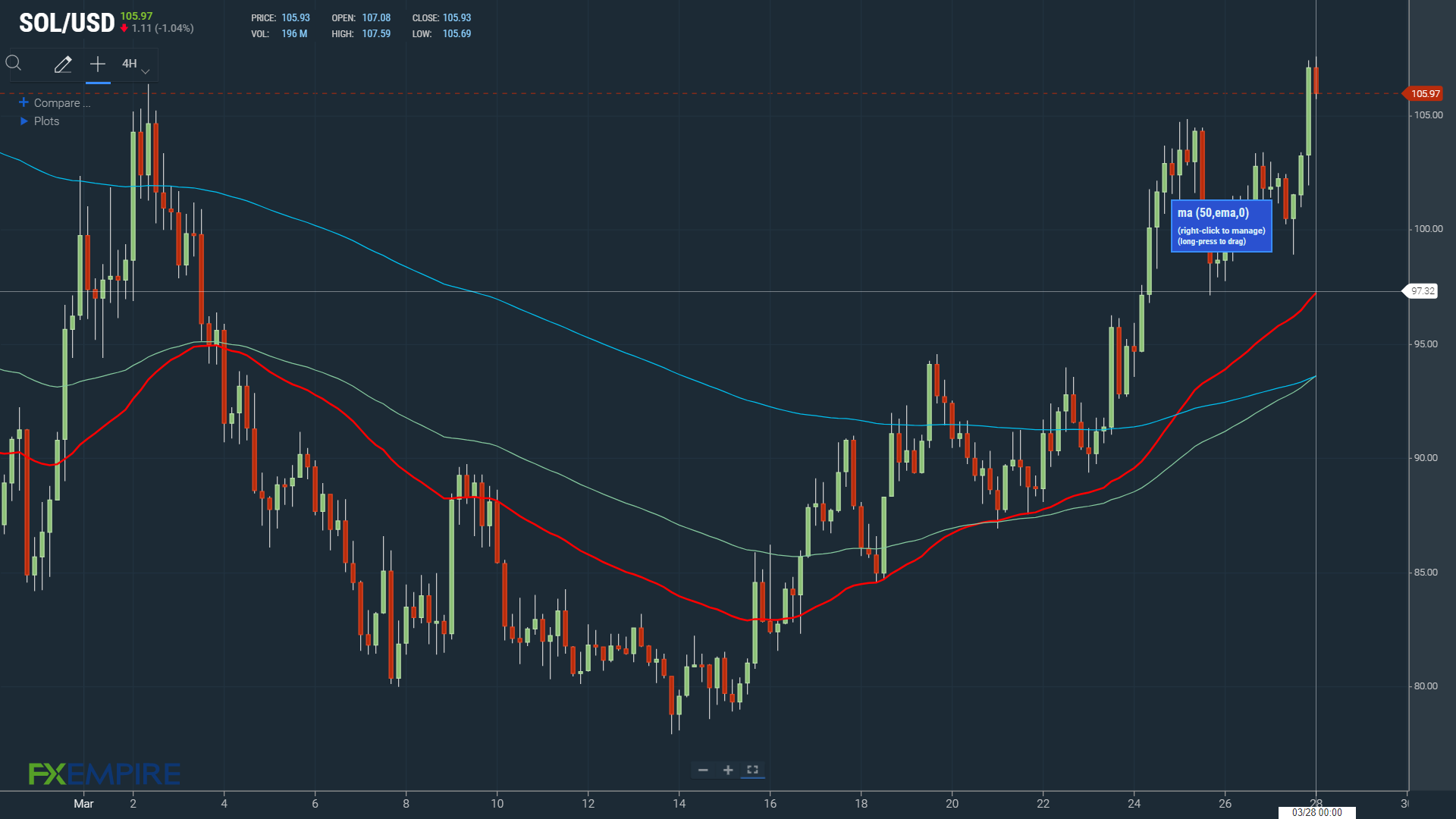Viewport: 1456px width, 819px height.
Task: Open the 4H timeframe dropdown
Action: pos(136,64)
